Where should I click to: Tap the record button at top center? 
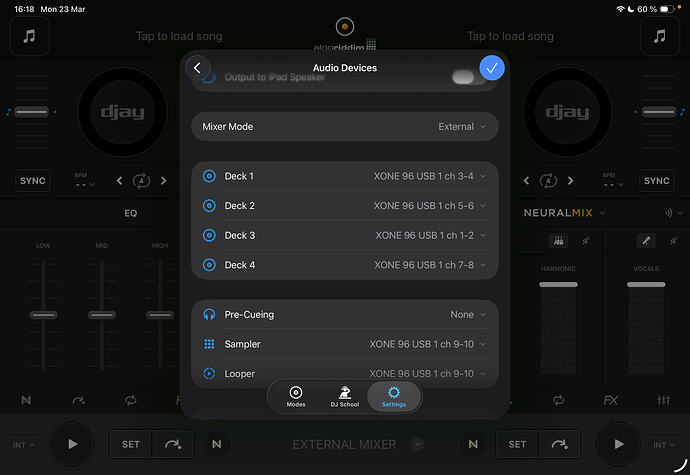345,27
